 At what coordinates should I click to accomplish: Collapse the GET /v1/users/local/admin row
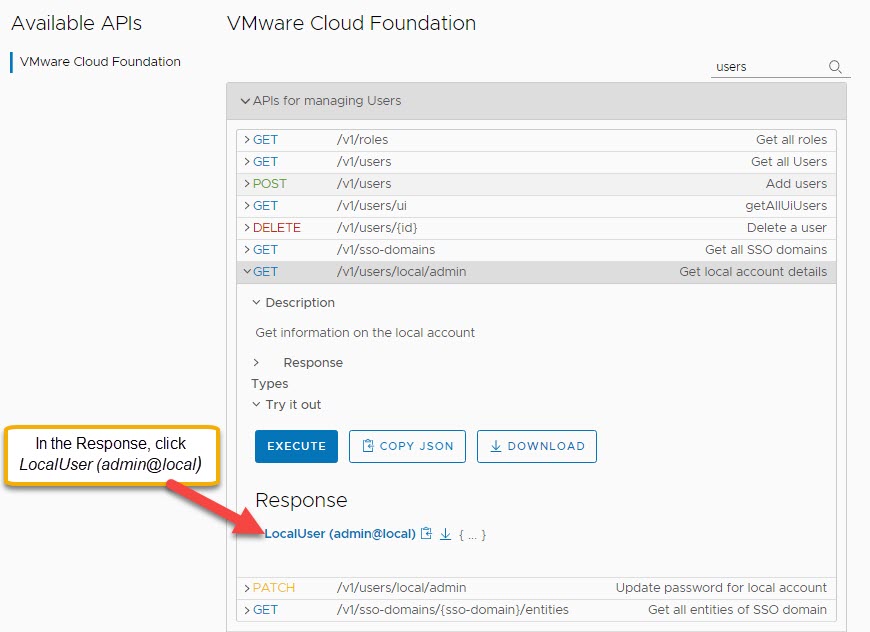[x=247, y=272]
